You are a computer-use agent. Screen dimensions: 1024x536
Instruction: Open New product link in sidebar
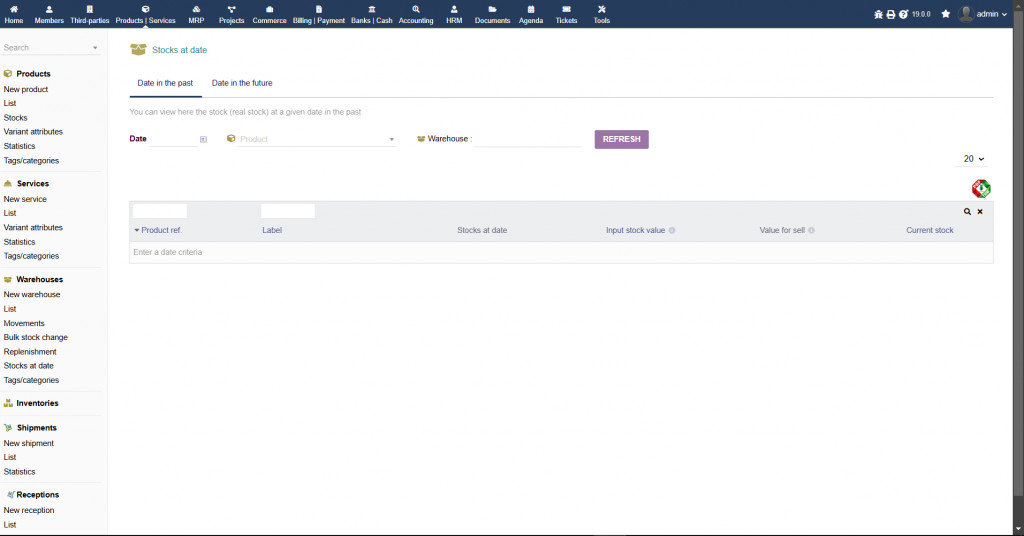(25, 89)
